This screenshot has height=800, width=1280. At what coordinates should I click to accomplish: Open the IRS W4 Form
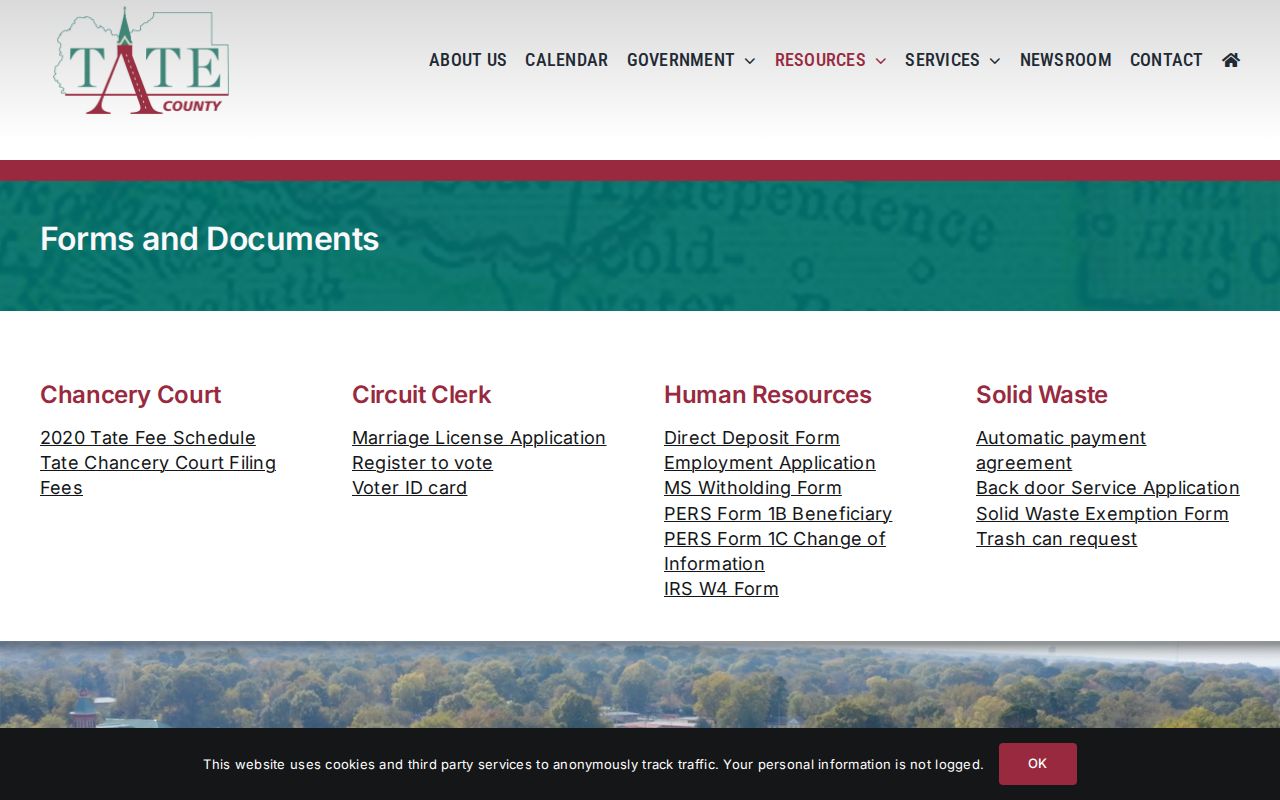[x=721, y=589]
